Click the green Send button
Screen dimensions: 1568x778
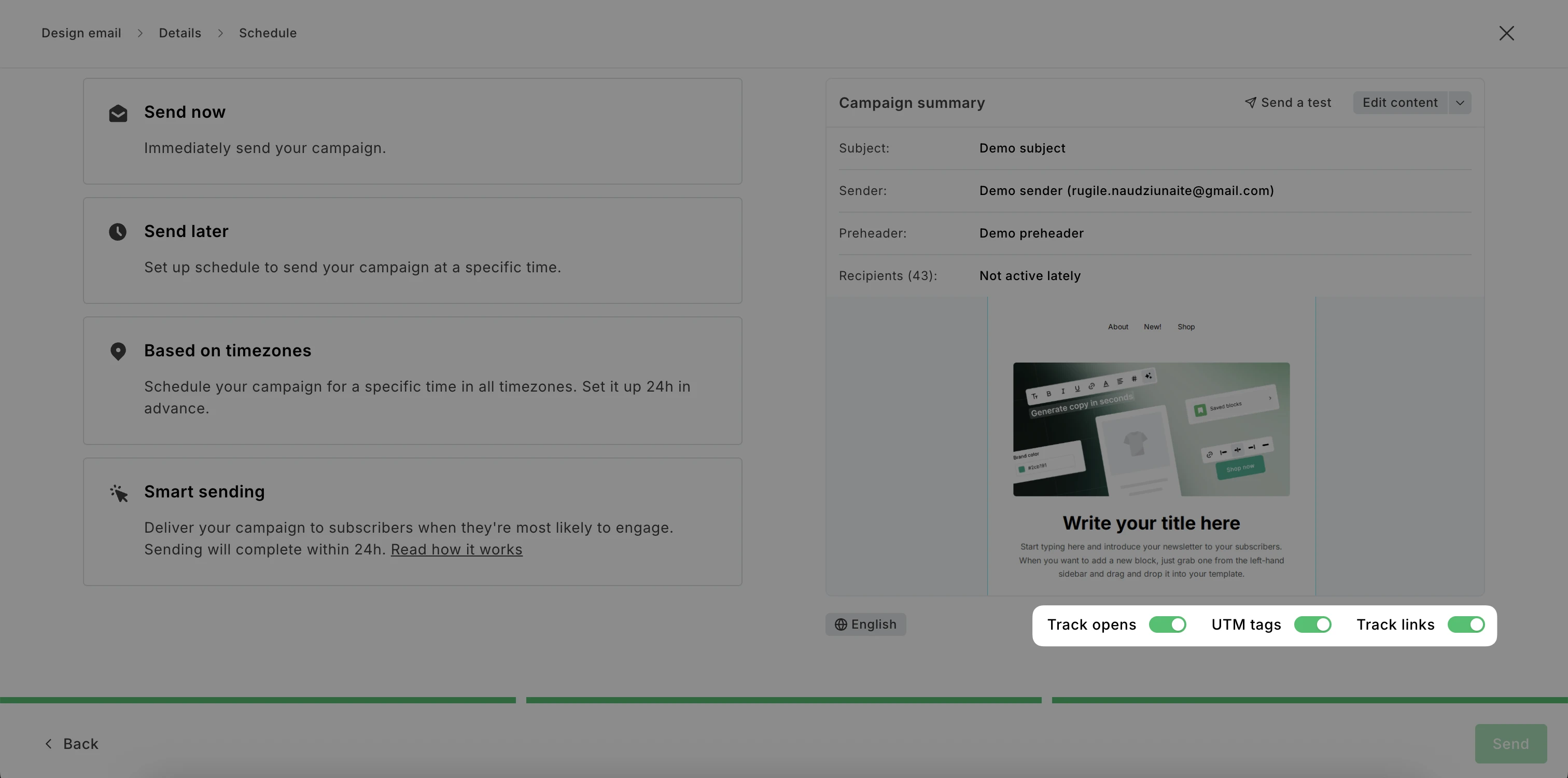[1511, 744]
